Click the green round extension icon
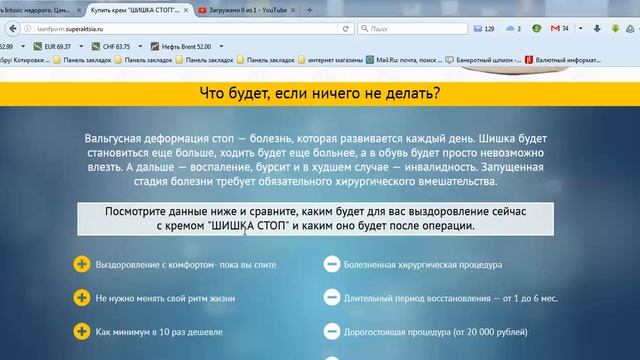640x360 pixels. pyautogui.click(x=537, y=28)
